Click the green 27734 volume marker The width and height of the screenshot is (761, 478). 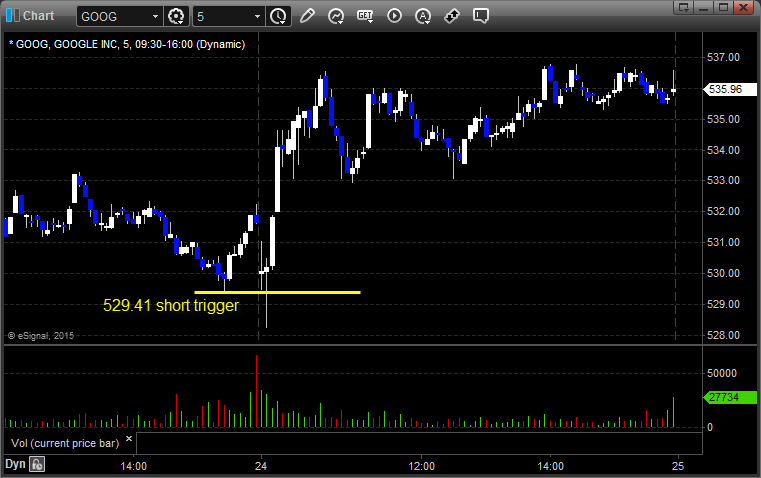coord(729,397)
